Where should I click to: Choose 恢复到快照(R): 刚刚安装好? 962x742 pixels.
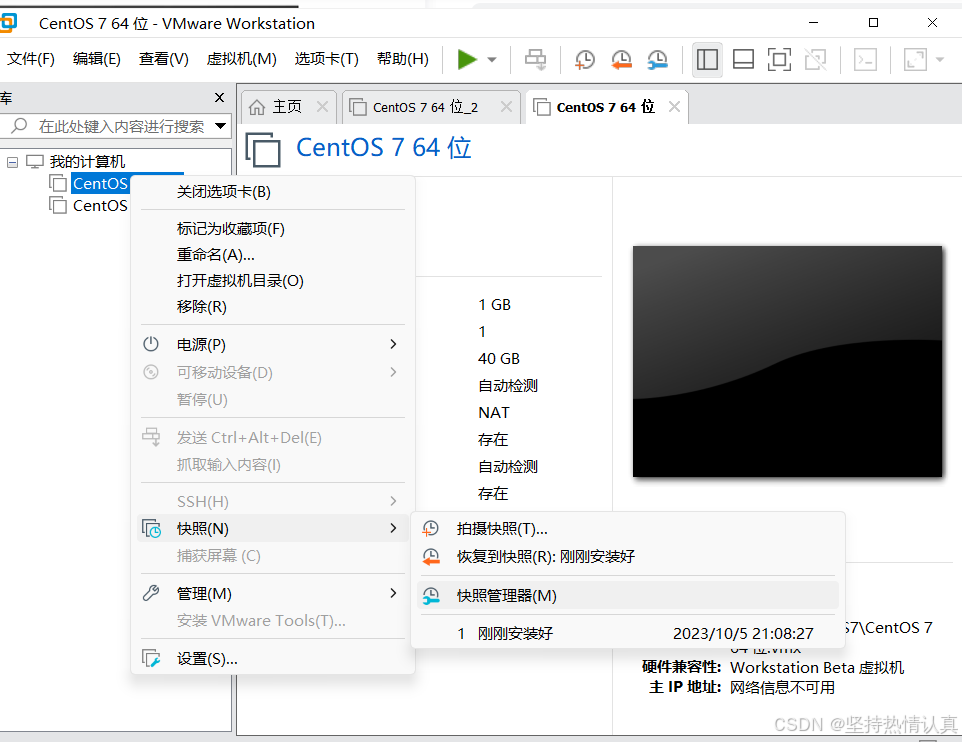tap(628, 557)
